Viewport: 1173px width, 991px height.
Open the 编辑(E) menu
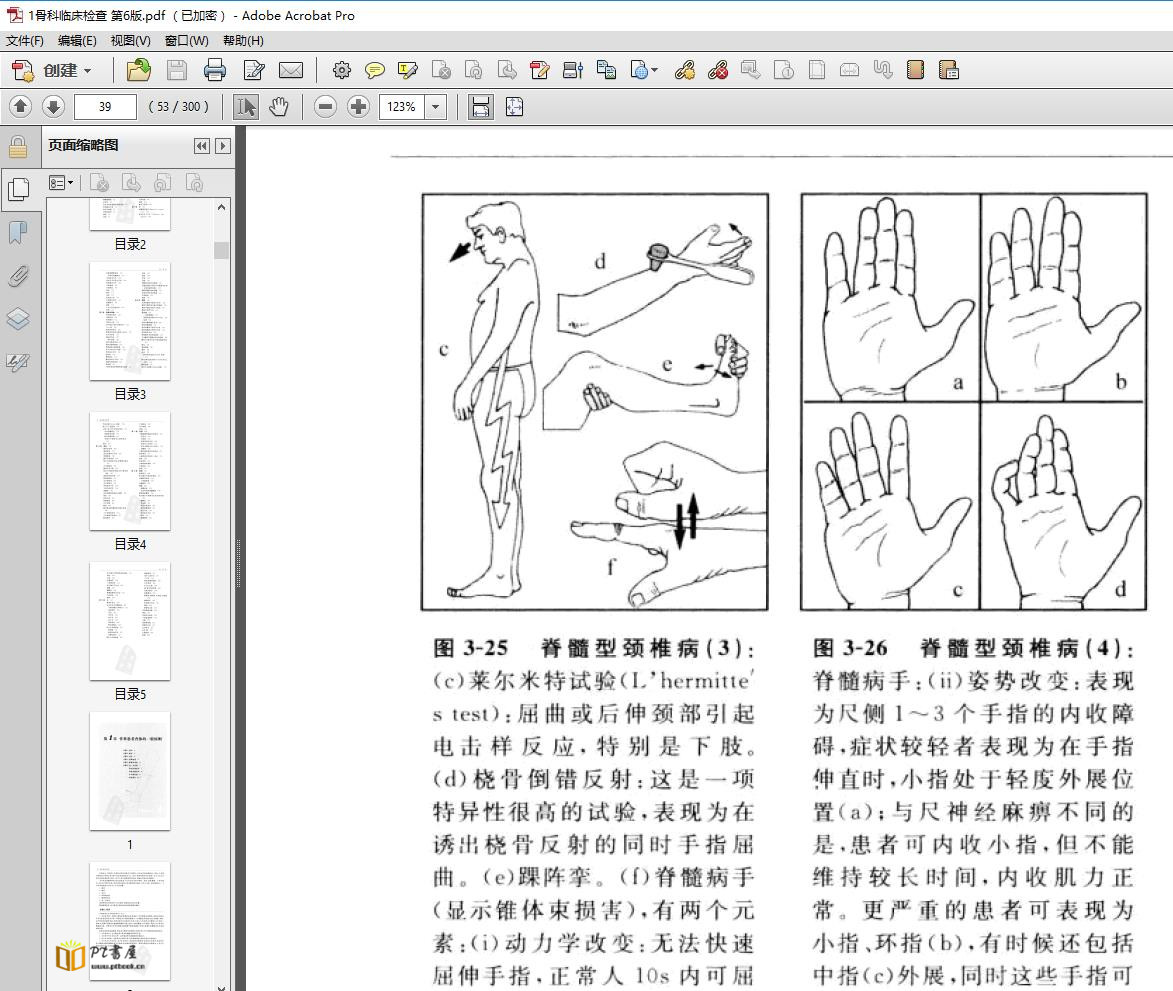tap(77, 40)
